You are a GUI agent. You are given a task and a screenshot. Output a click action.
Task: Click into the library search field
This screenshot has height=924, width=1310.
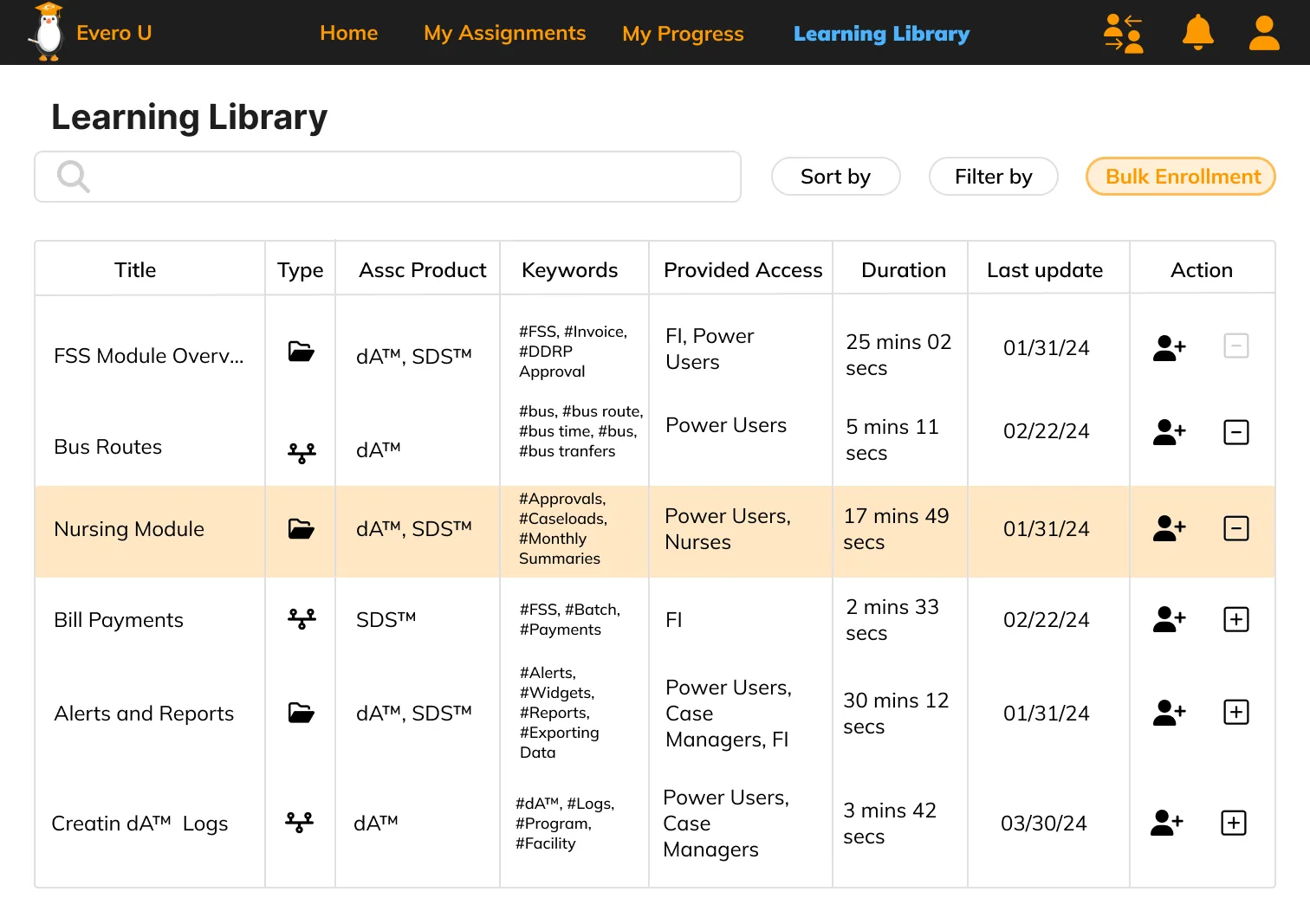387,177
